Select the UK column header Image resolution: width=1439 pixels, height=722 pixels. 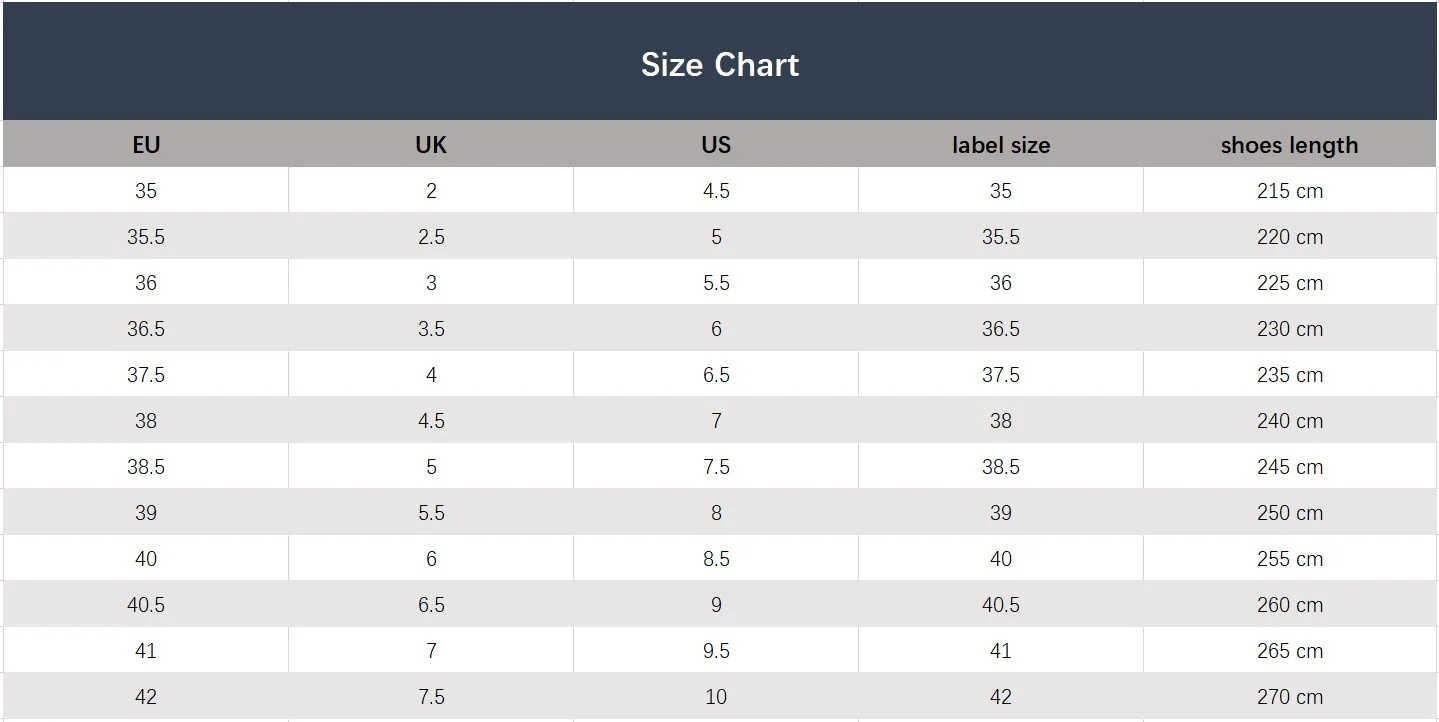pos(431,145)
